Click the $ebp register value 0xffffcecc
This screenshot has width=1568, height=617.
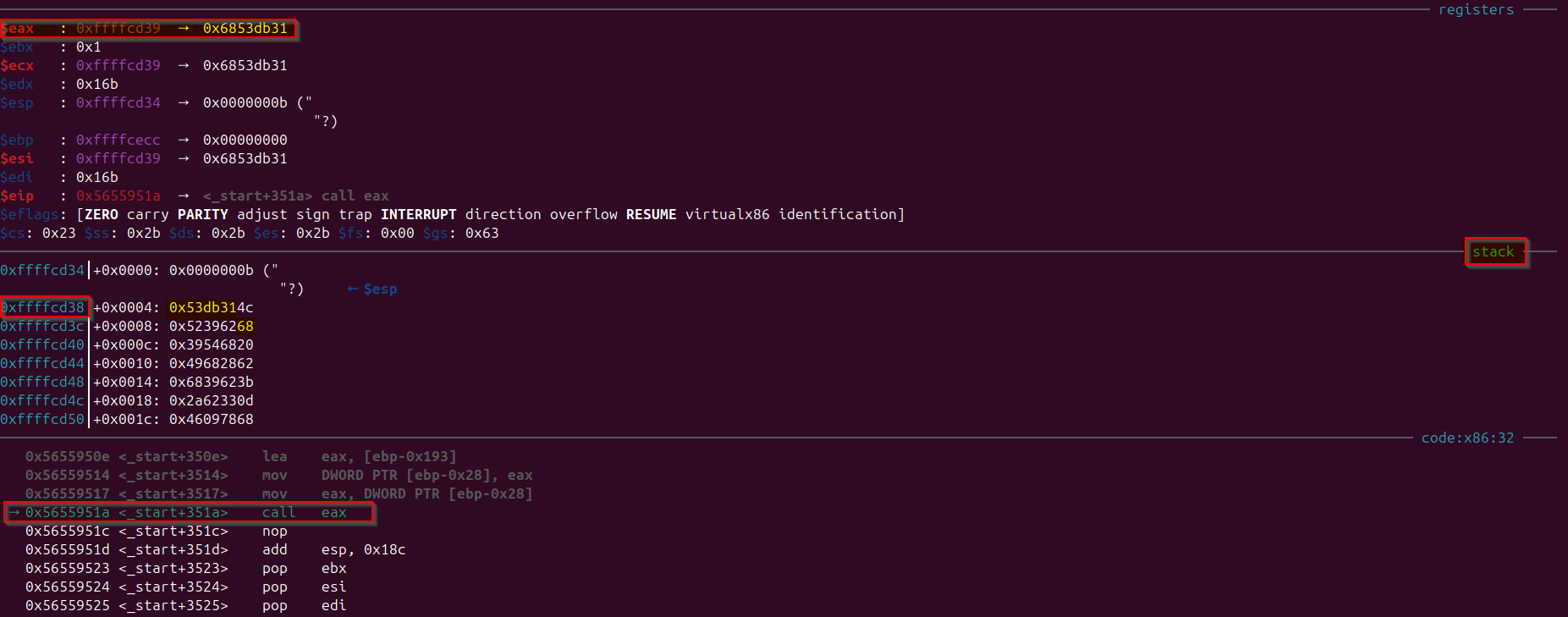[x=118, y=140]
